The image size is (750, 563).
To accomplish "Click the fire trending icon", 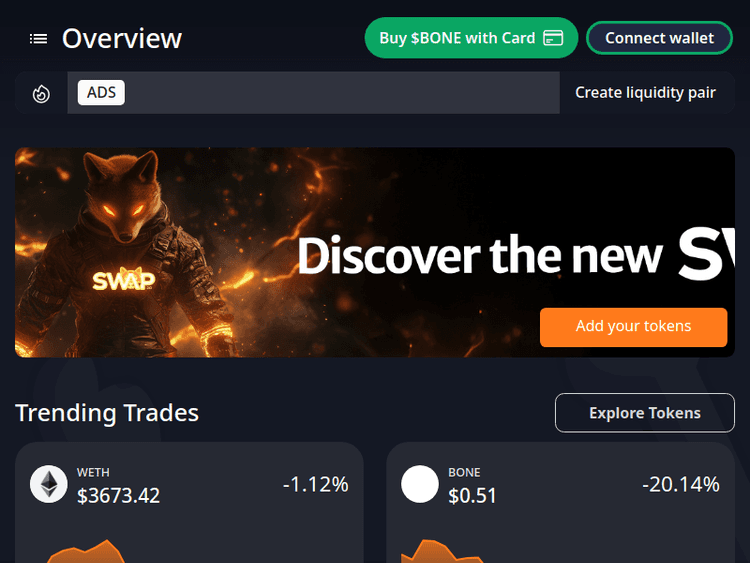I will pos(41,94).
